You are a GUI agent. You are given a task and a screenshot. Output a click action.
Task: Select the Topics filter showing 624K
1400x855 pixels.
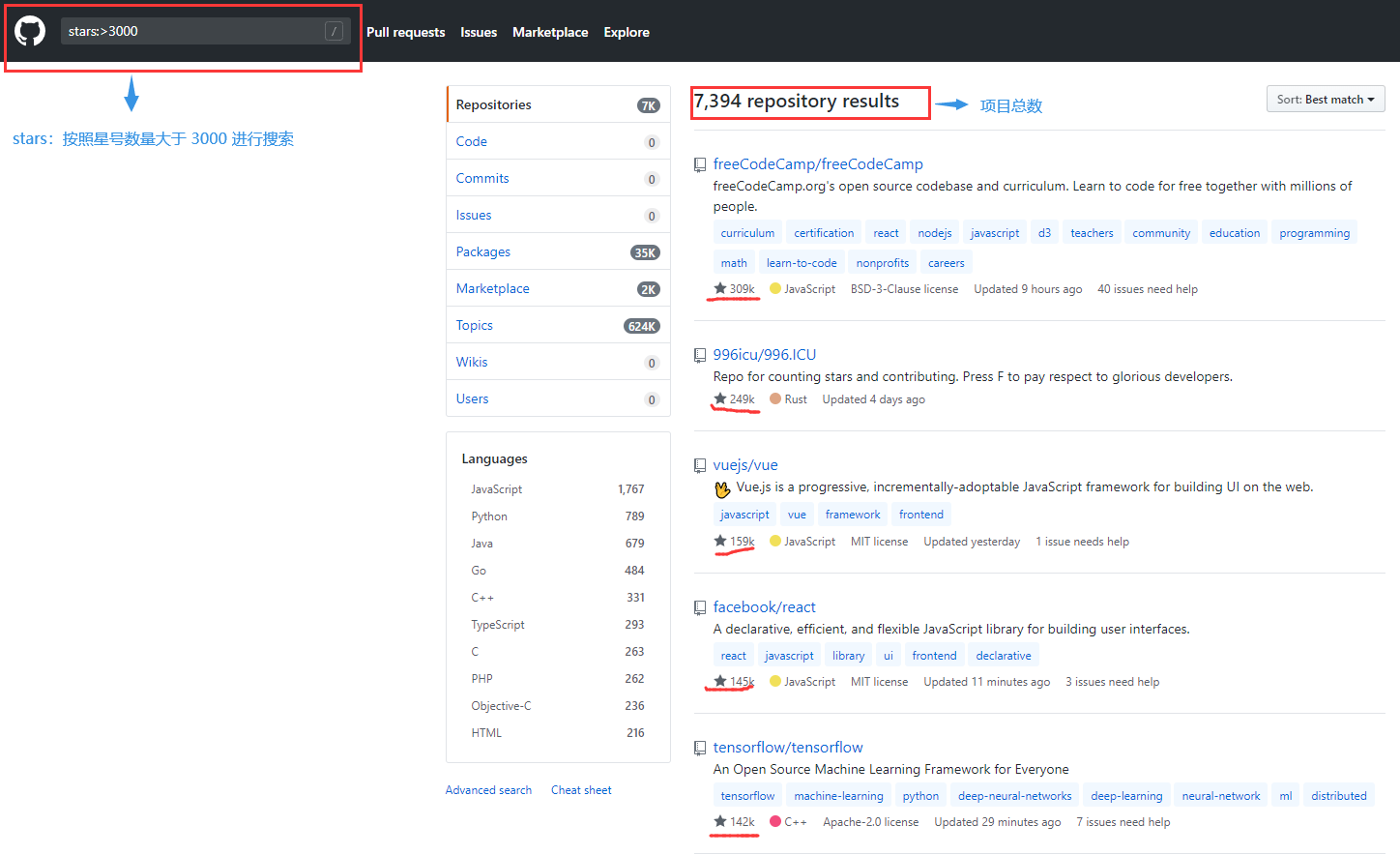click(x=559, y=325)
